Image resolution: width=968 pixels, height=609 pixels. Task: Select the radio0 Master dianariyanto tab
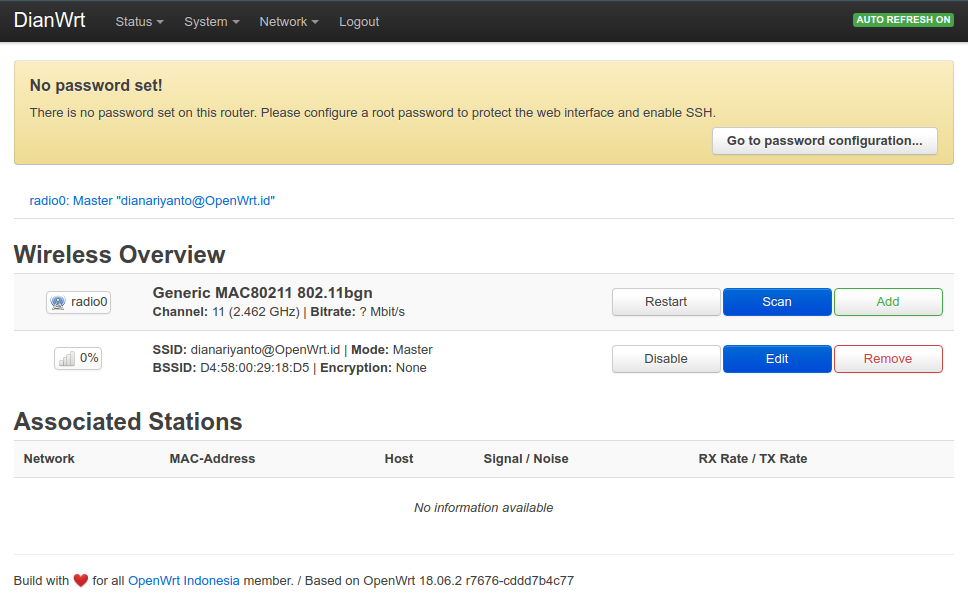click(152, 201)
